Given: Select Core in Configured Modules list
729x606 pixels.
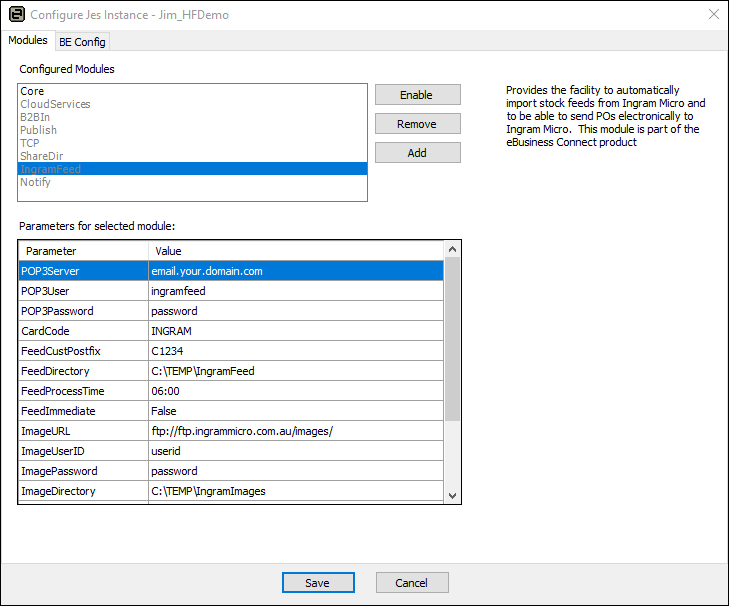Looking at the screenshot, I should (x=32, y=91).
